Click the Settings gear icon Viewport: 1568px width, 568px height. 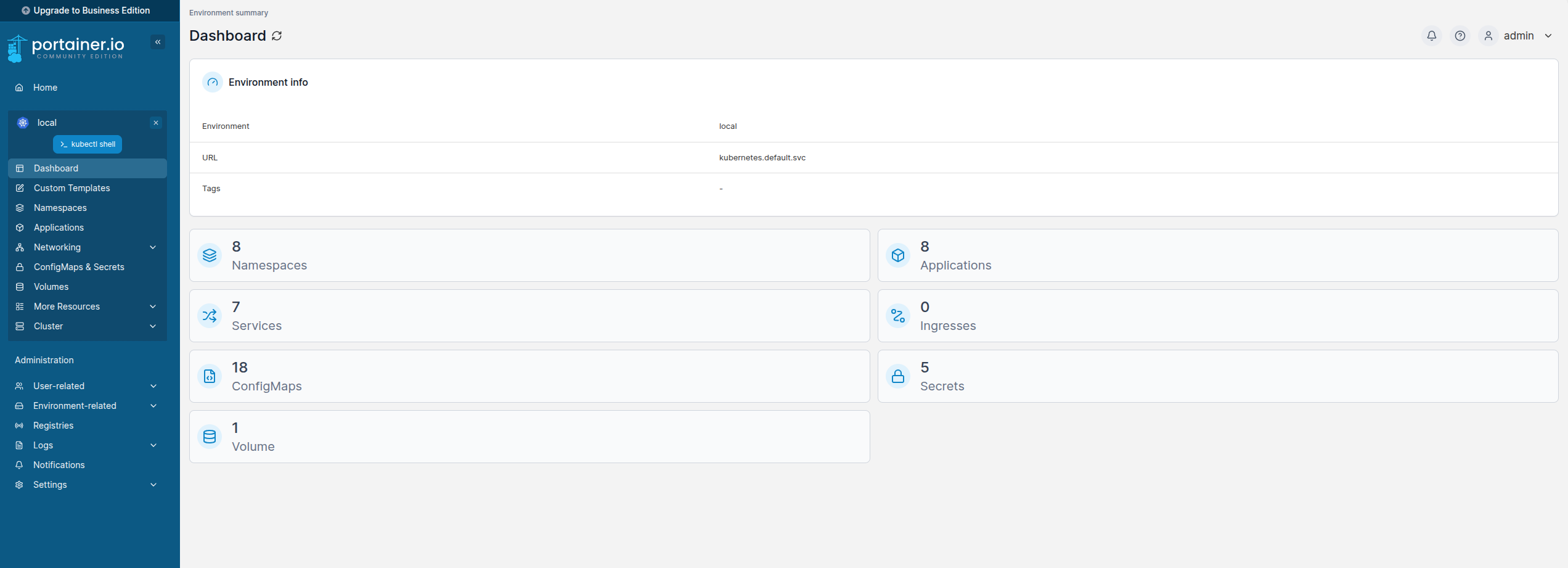(19, 485)
